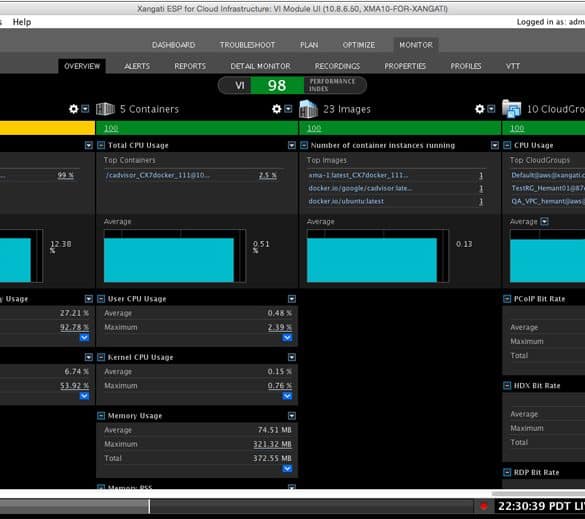The height and width of the screenshot is (519, 585).
Task: Collapse the RDP Bit Rate panel
Action: point(507,472)
